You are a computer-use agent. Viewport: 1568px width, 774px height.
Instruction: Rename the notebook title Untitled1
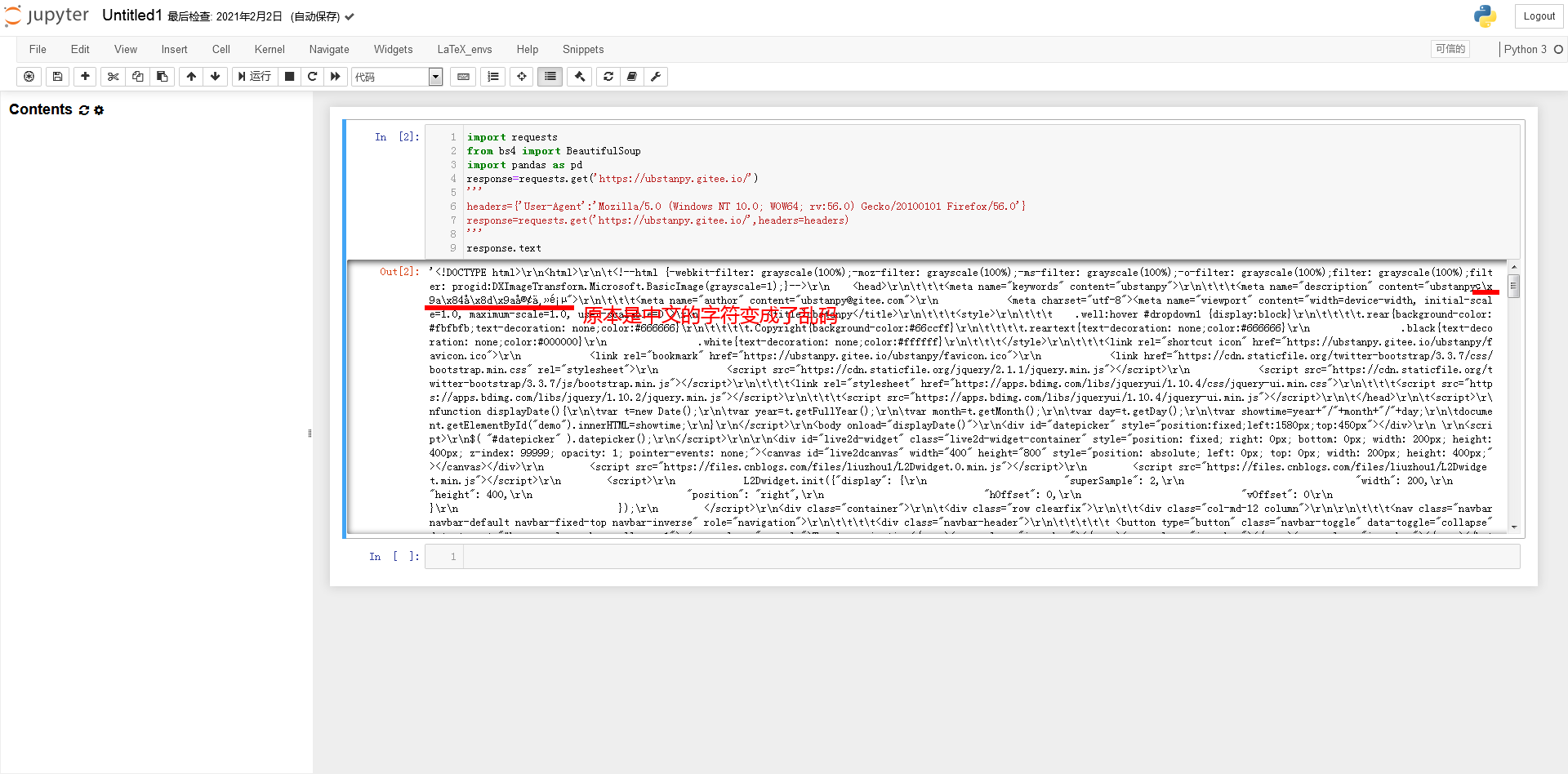click(131, 16)
